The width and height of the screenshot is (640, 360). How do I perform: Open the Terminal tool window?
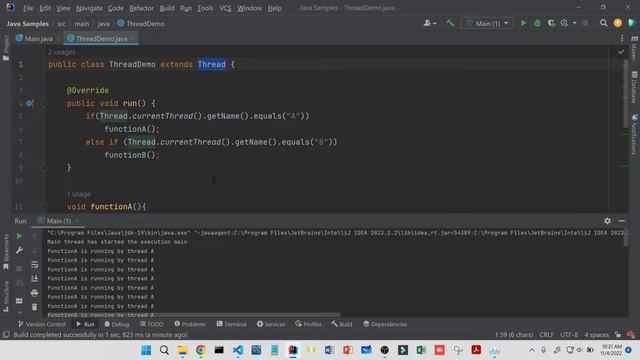coord(231,324)
